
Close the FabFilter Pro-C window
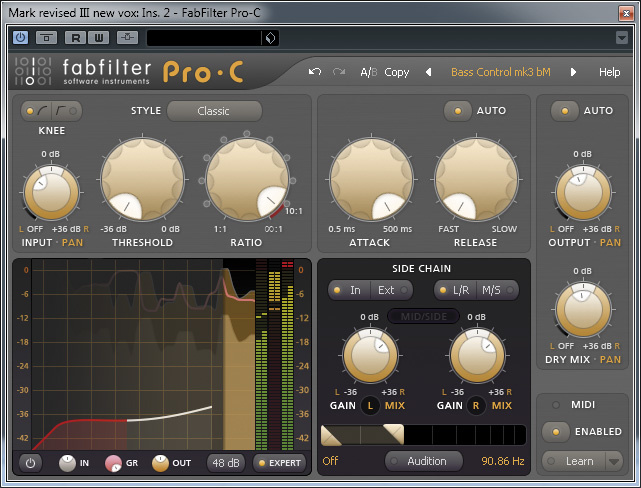point(626,13)
